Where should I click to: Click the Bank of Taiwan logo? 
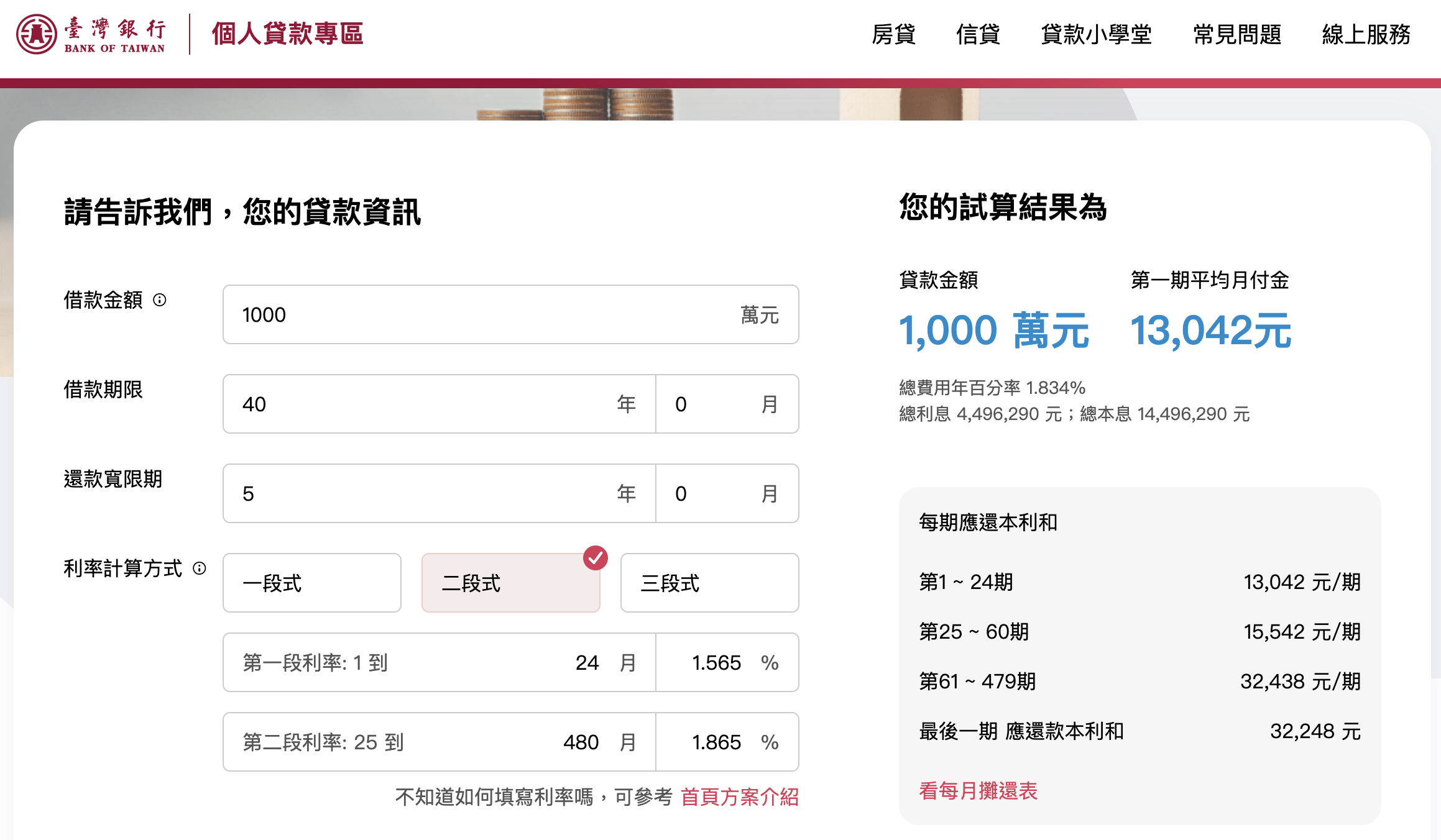coord(91,34)
